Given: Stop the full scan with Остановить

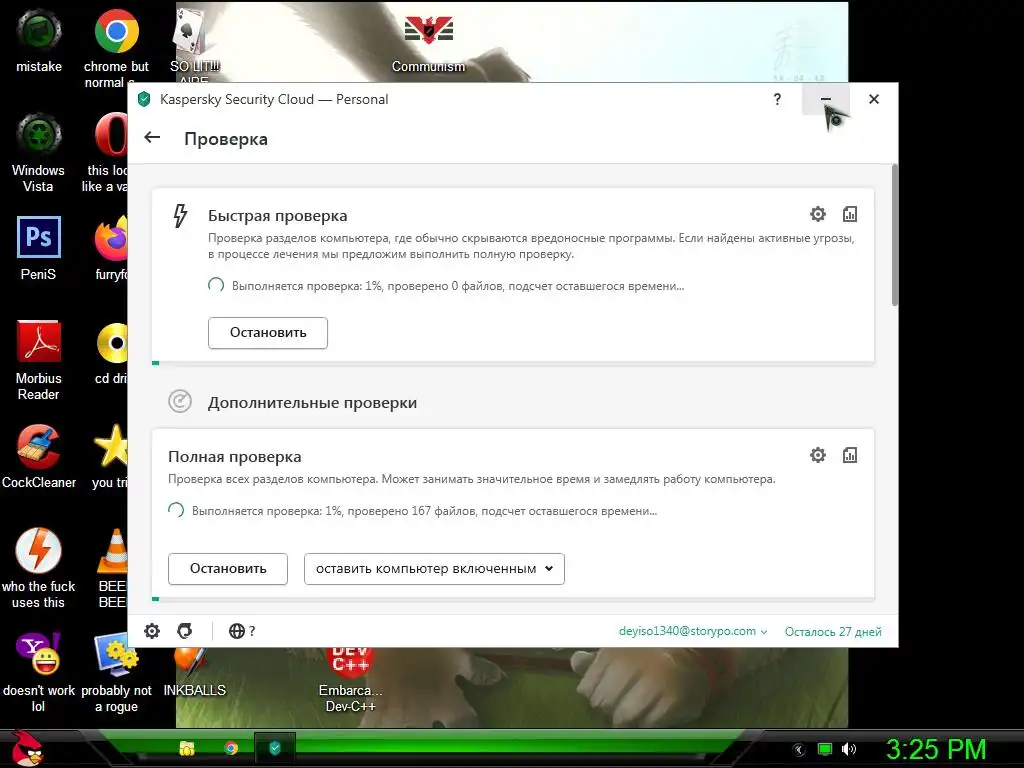Looking at the screenshot, I should [228, 569].
